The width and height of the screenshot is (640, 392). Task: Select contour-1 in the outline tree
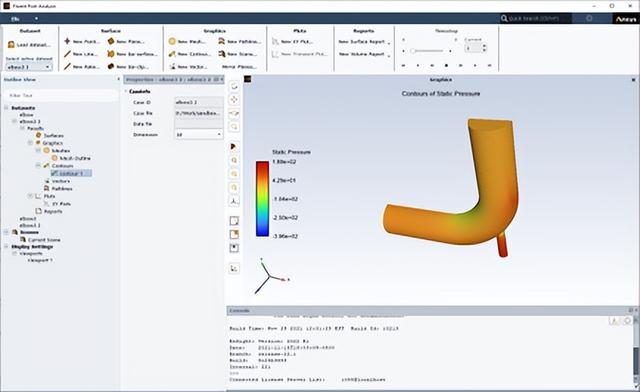(71, 174)
